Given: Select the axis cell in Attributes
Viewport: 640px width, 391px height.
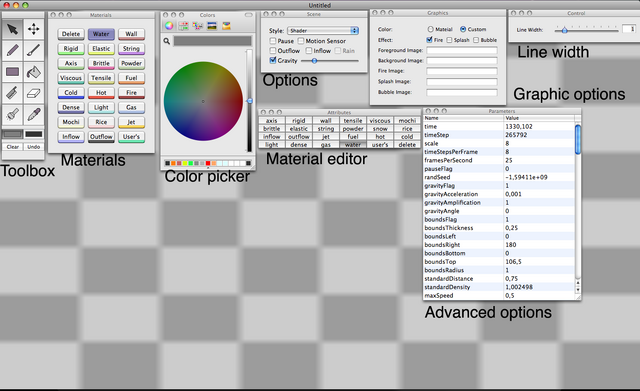Looking at the screenshot, I should 271,121.
